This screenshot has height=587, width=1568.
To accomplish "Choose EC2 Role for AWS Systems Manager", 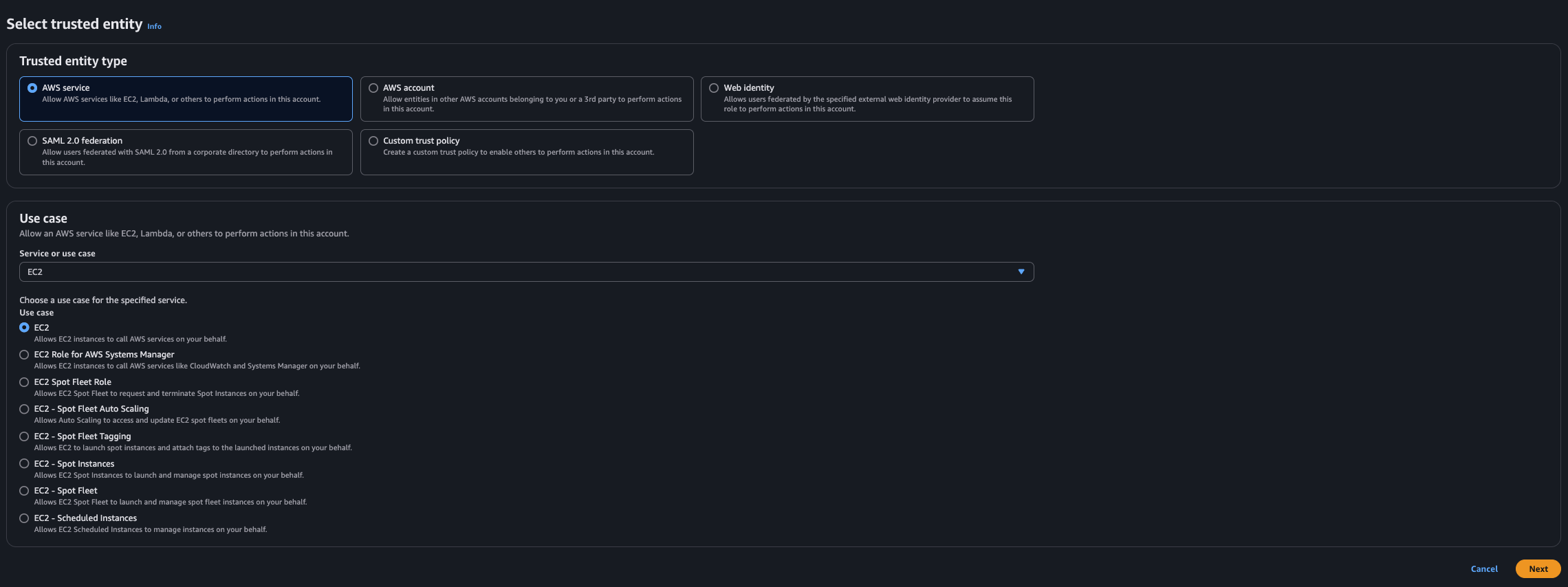I will (24, 355).
